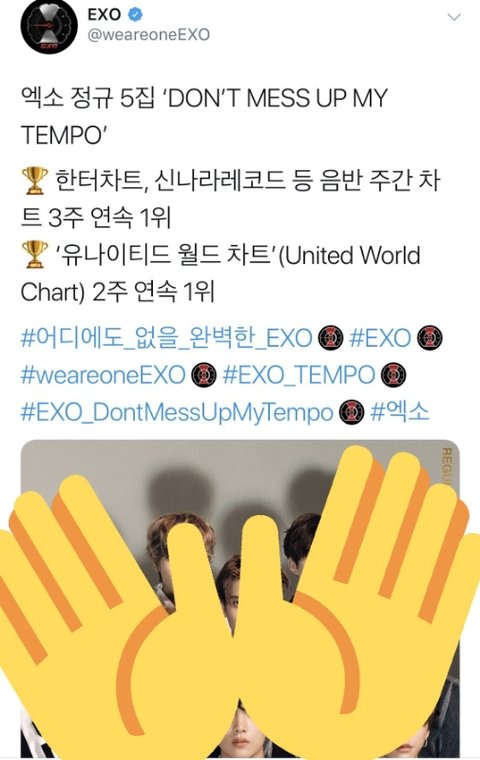Open the #weareoneEXO hashtag
This screenshot has height=760, width=480.
[x=103, y=375]
